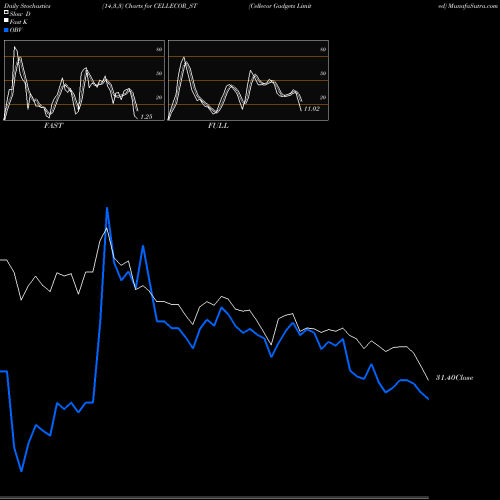Image resolution: width=500 pixels, height=500 pixels.
Task: Click the 50 level label in FULL chart
Action: click(323, 73)
